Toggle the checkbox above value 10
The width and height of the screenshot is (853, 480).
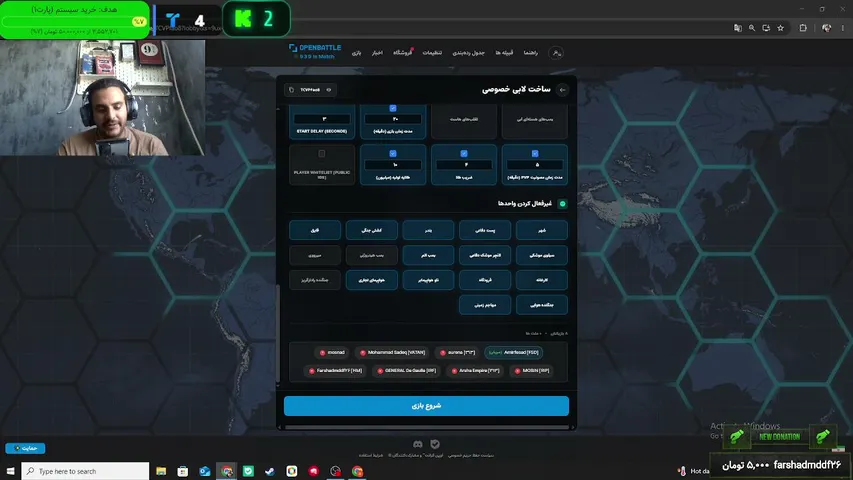(393, 154)
